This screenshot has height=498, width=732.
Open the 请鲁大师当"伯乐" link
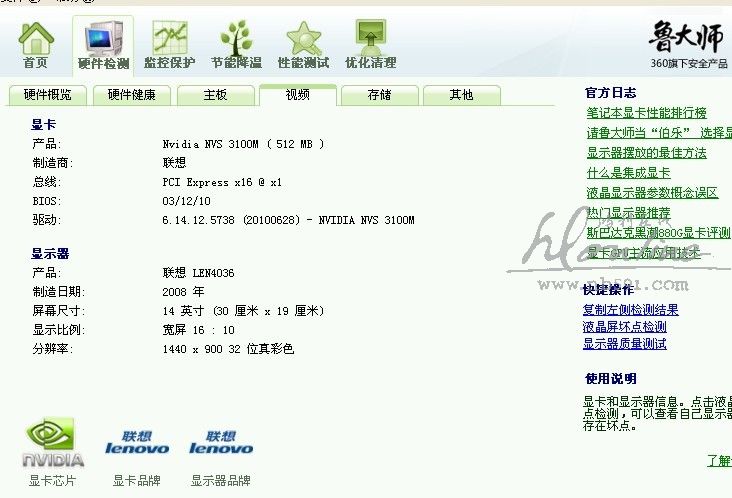(659, 133)
